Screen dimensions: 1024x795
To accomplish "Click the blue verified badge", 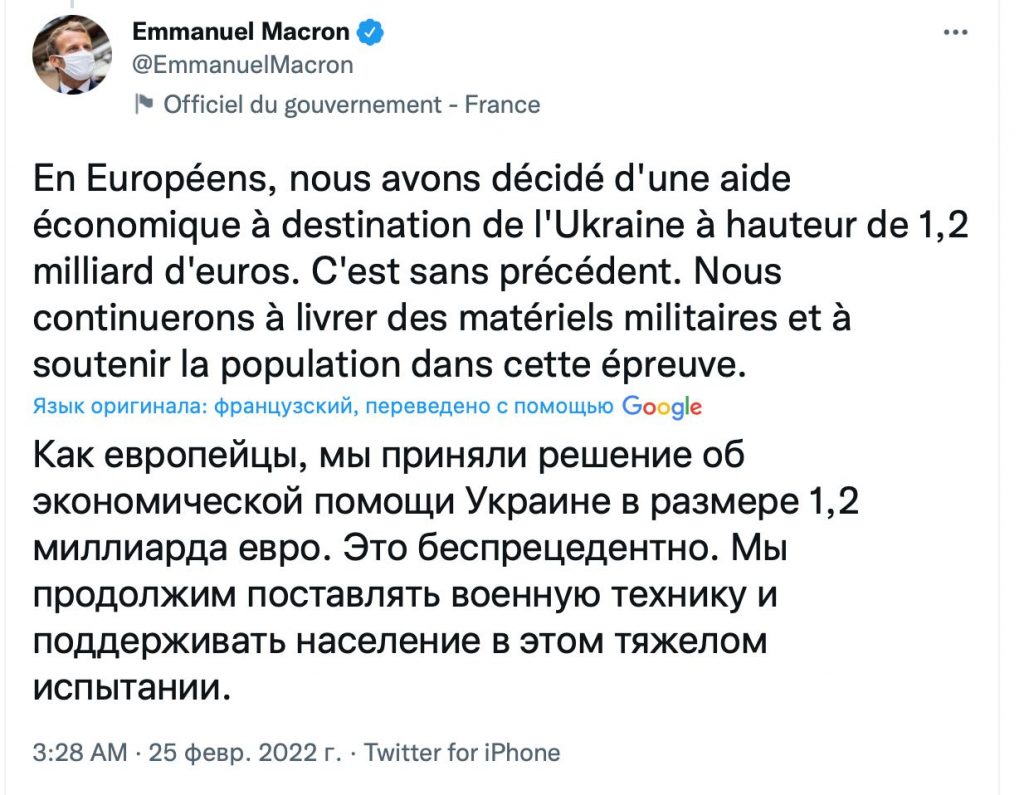I will [370, 32].
